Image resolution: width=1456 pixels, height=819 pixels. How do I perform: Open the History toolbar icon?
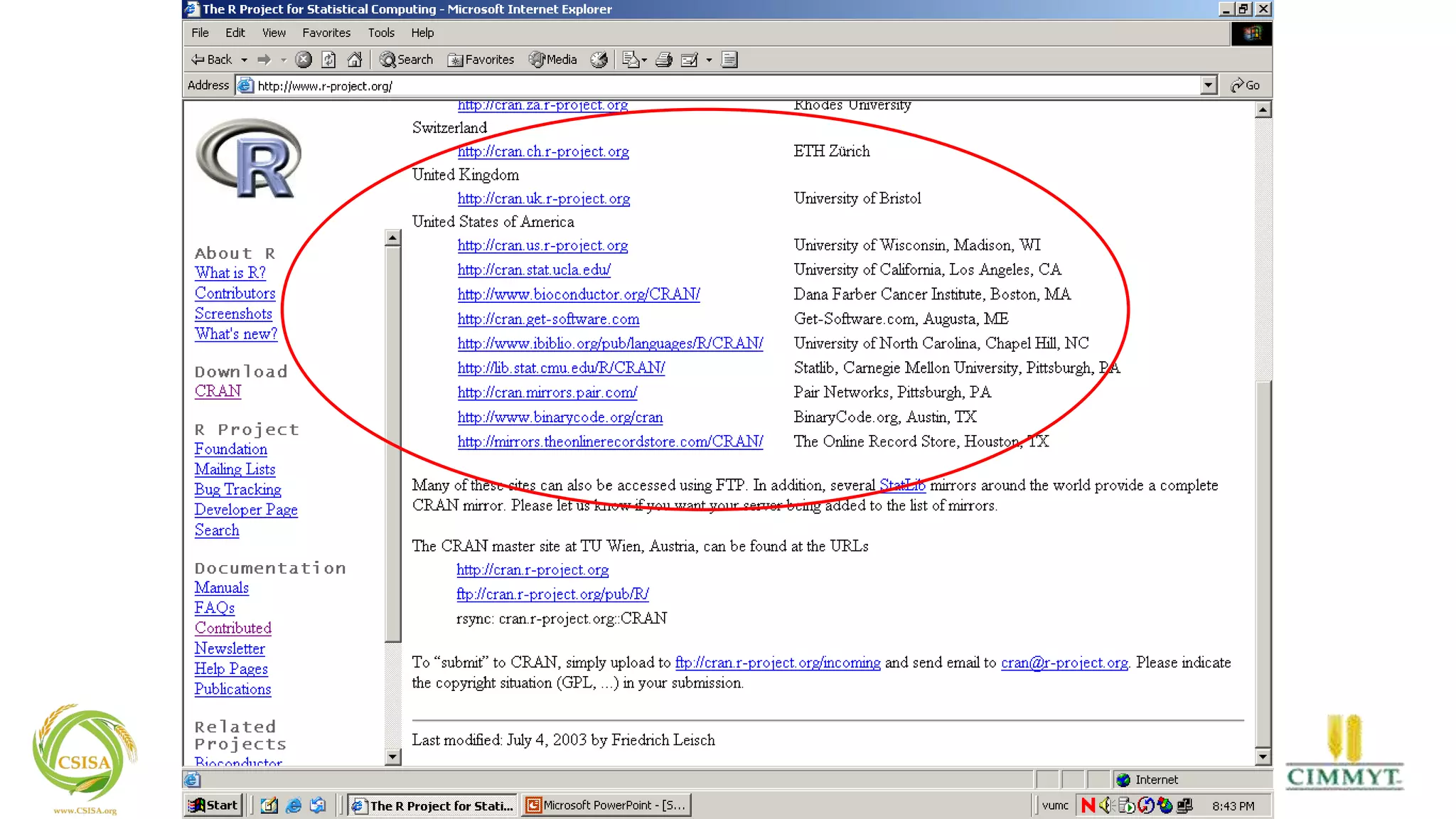coord(599,60)
